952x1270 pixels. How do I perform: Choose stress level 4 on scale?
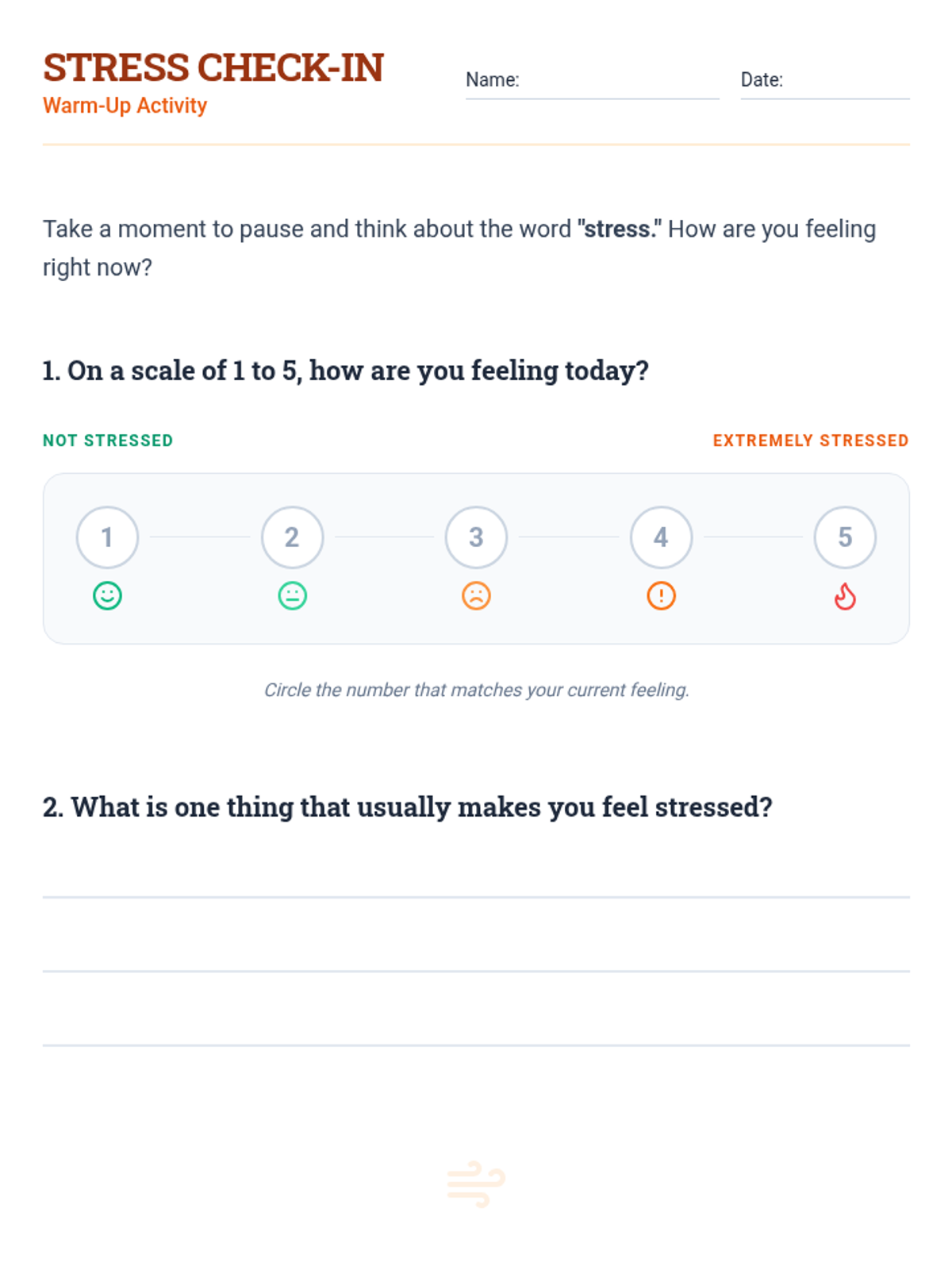661,537
